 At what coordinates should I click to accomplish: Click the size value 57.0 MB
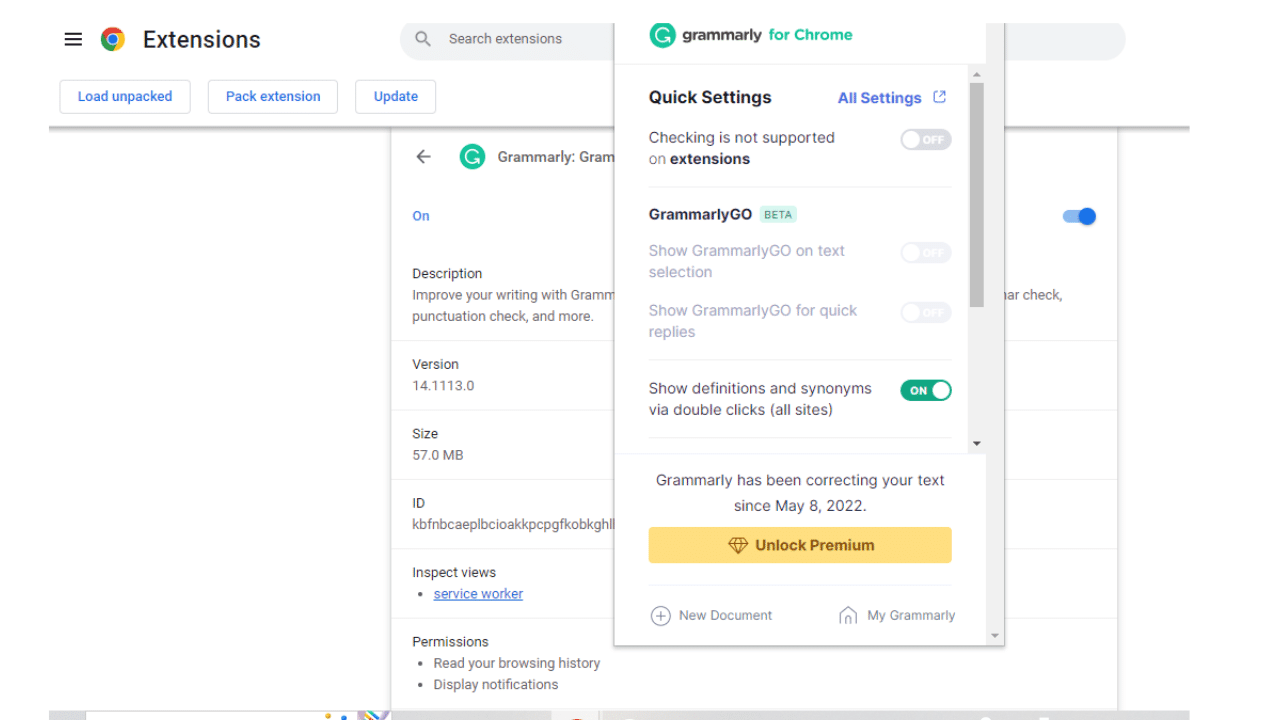[438, 455]
